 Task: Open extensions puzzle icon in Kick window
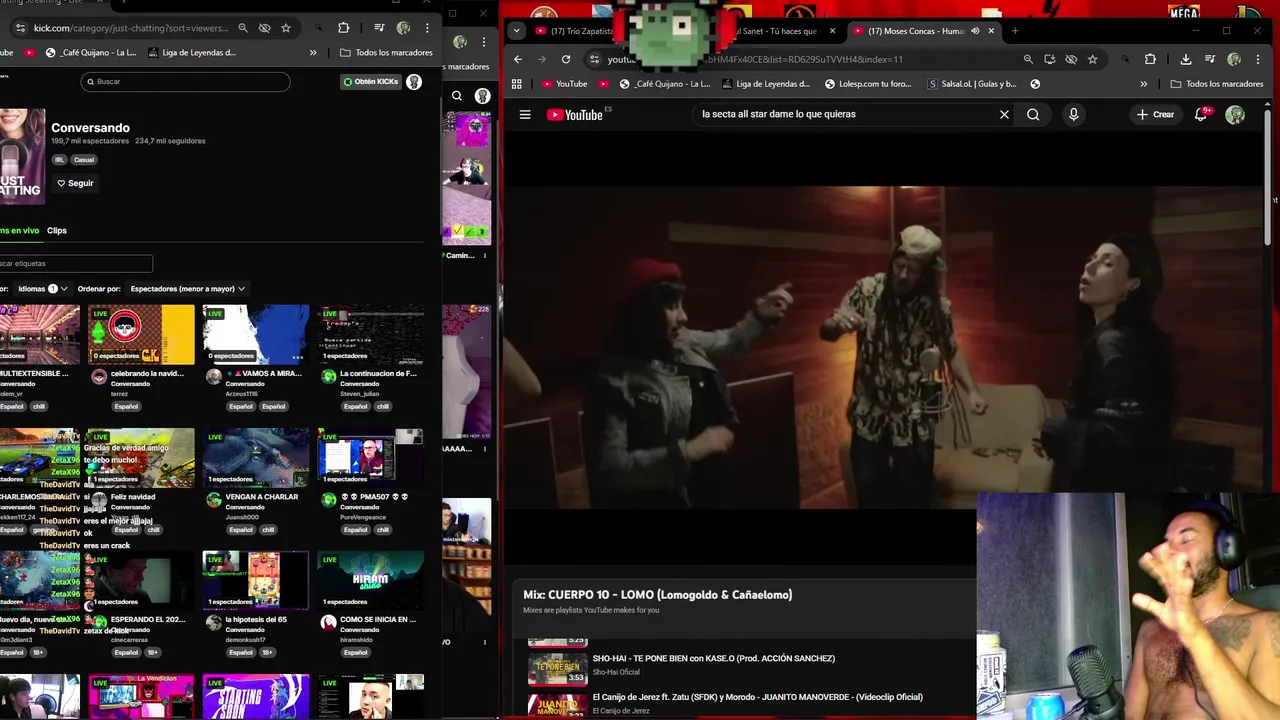pyautogui.click(x=344, y=28)
